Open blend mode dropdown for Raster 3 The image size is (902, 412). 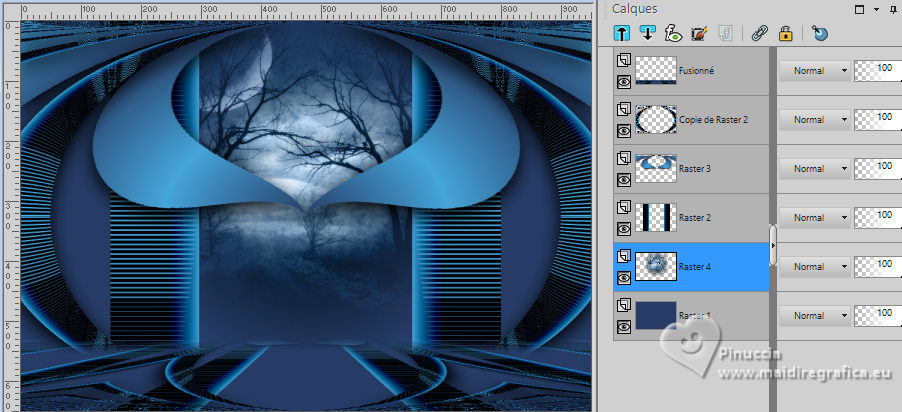815,169
